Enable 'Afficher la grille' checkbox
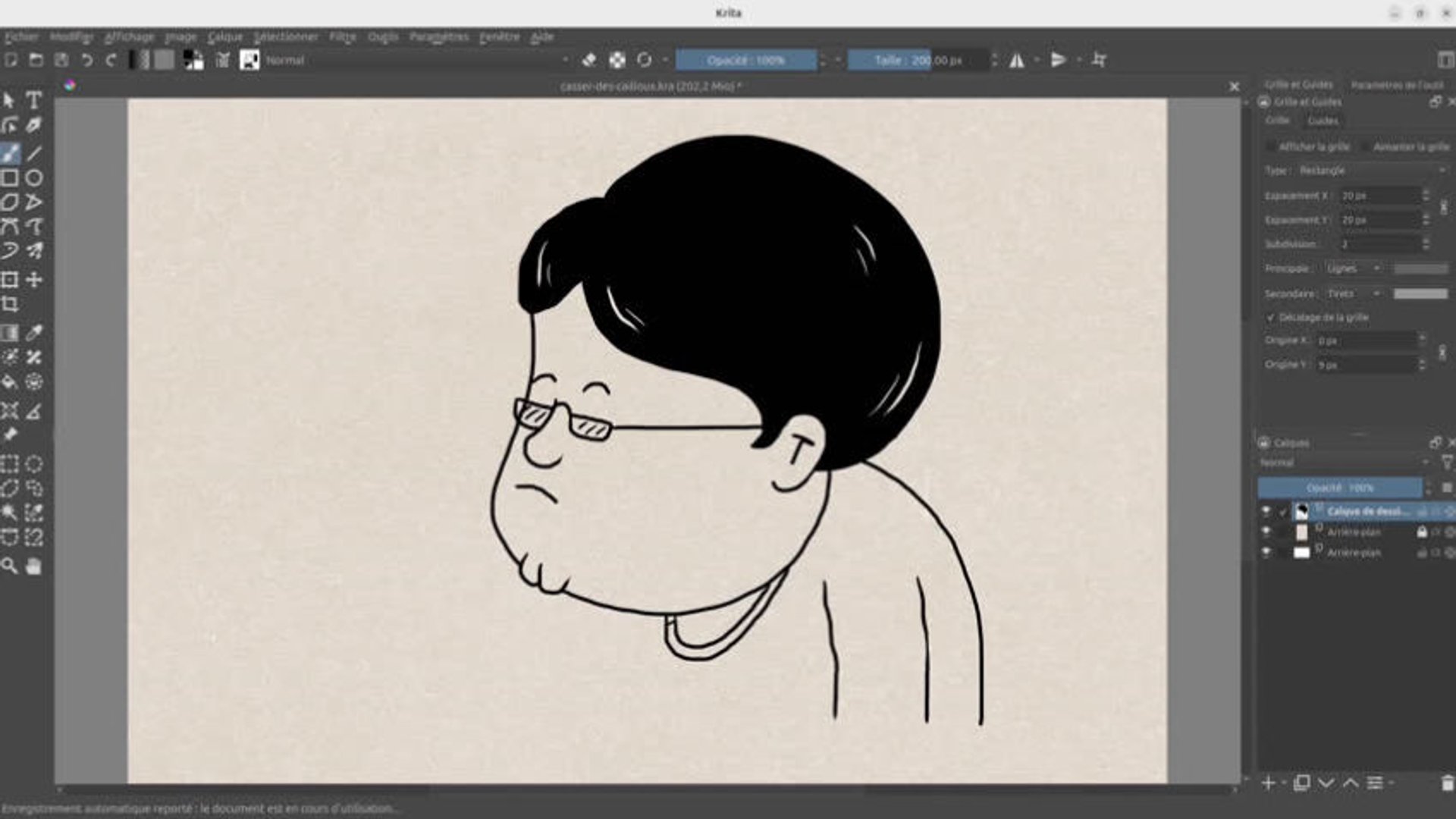This screenshot has height=819, width=1456. [1272, 146]
